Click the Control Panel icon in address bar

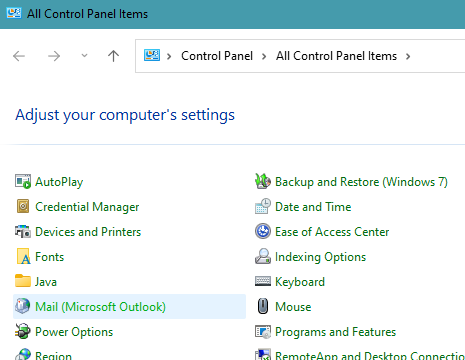click(x=152, y=55)
